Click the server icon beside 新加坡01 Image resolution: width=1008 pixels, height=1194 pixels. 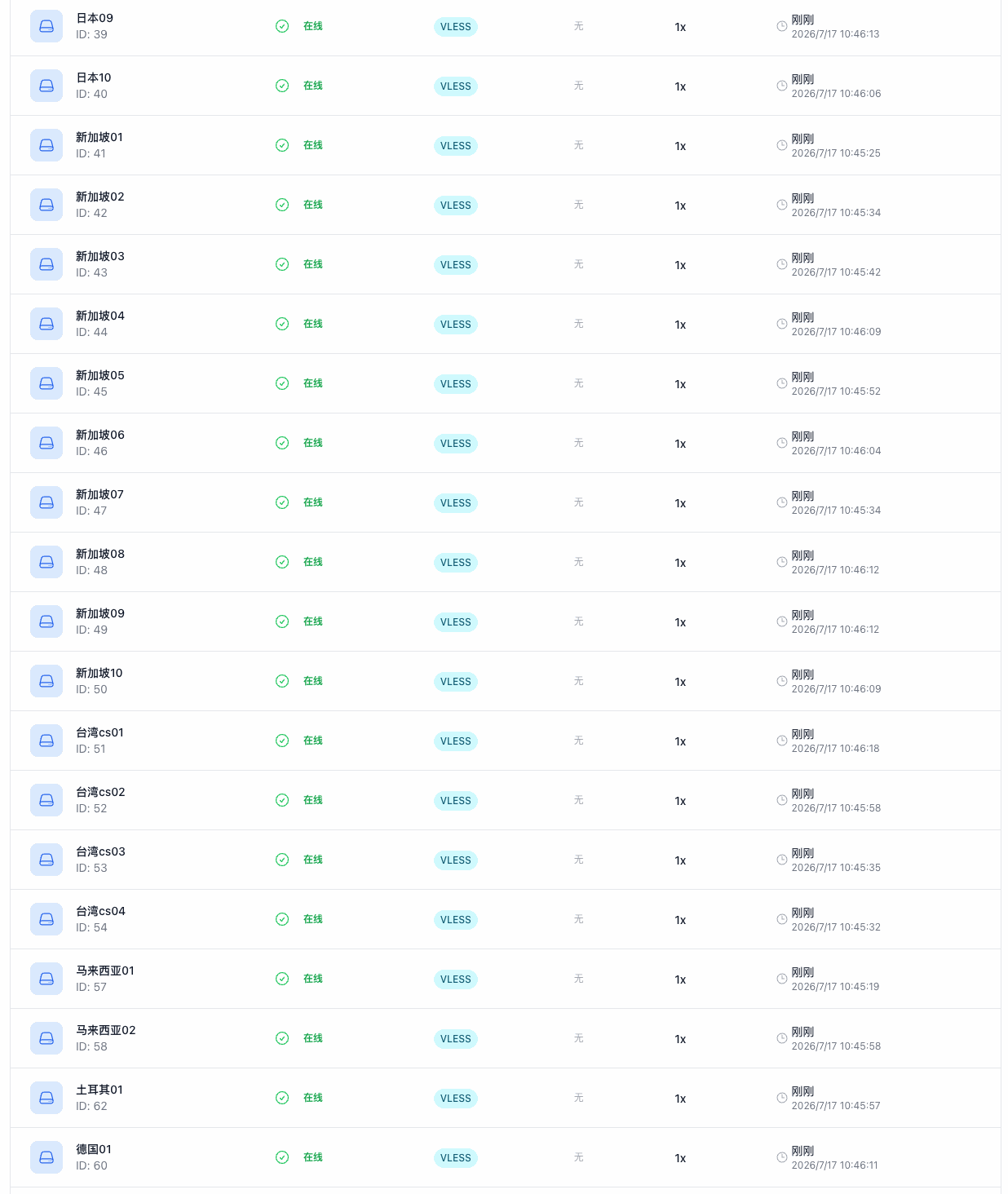tap(46, 145)
